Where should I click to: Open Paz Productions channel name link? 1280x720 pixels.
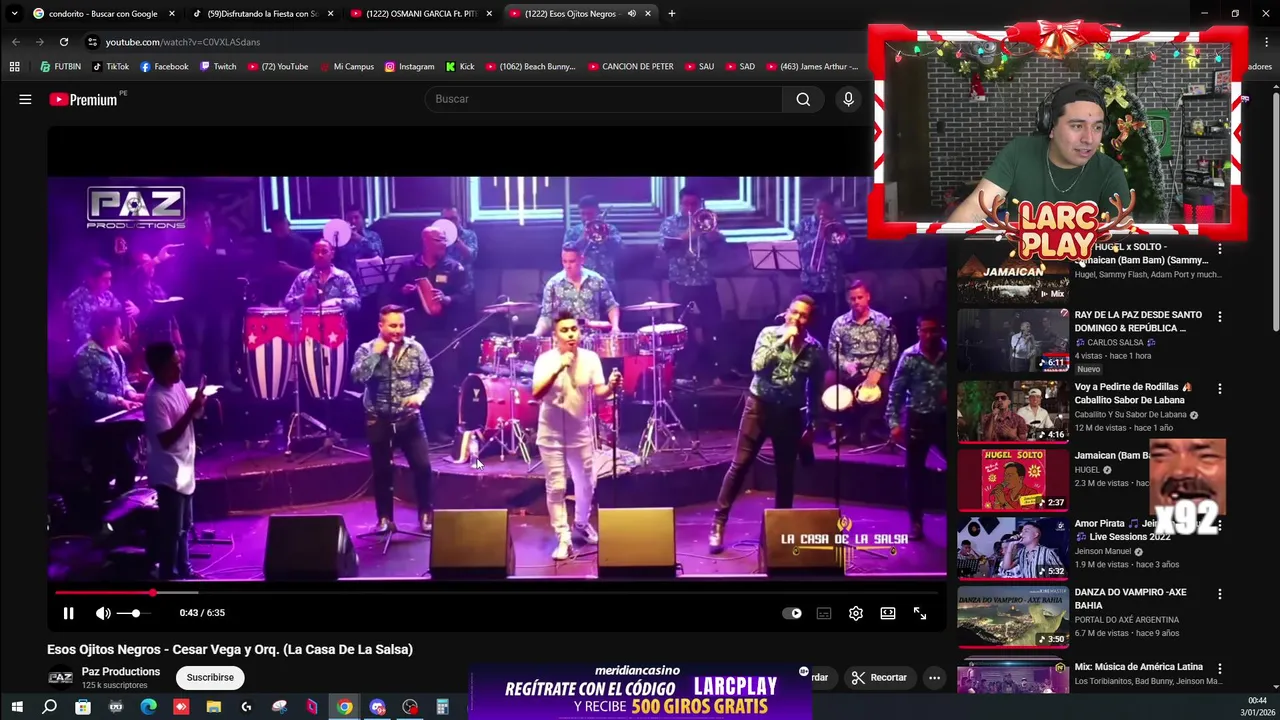(x=121, y=671)
